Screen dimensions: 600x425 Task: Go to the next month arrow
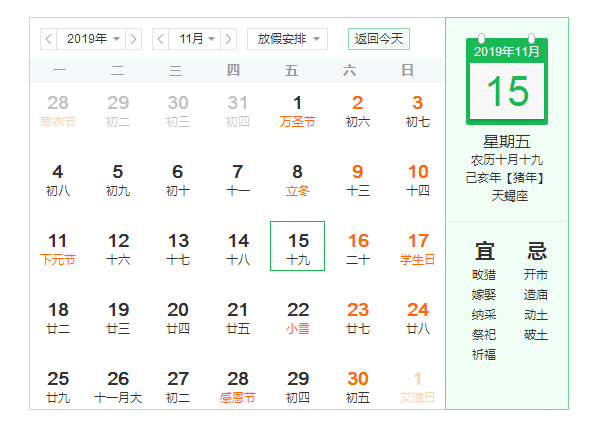232,39
